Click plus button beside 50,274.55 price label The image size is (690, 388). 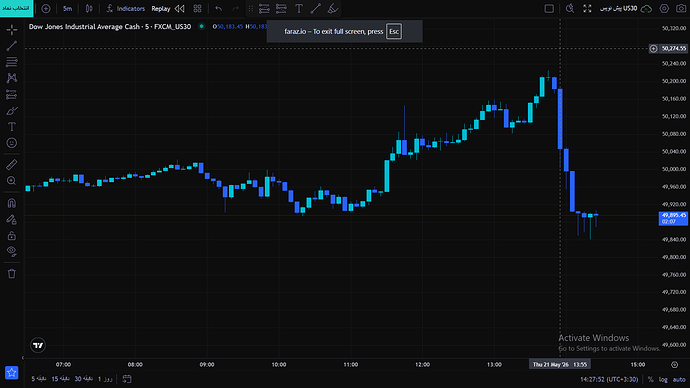coord(653,48)
